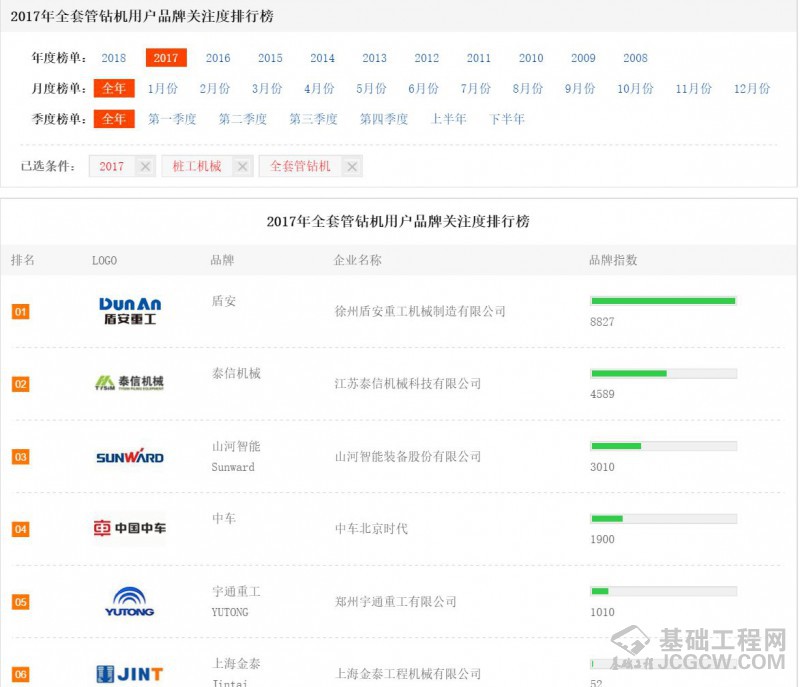Image resolution: width=800 pixels, height=687 pixels.
Task: Remove the 桩工机械 filter tag
Action: 242,167
